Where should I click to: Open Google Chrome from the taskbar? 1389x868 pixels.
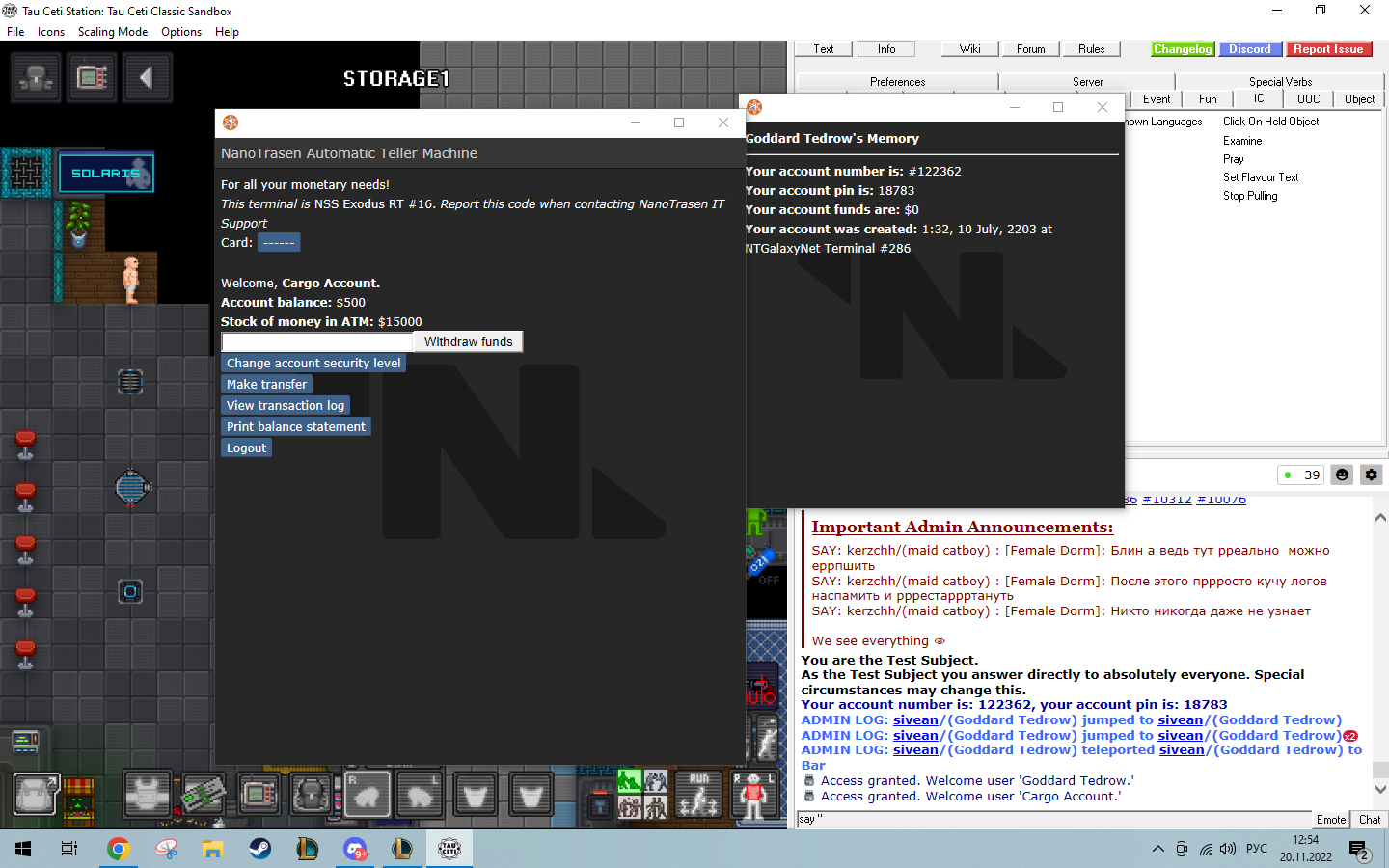click(118, 849)
